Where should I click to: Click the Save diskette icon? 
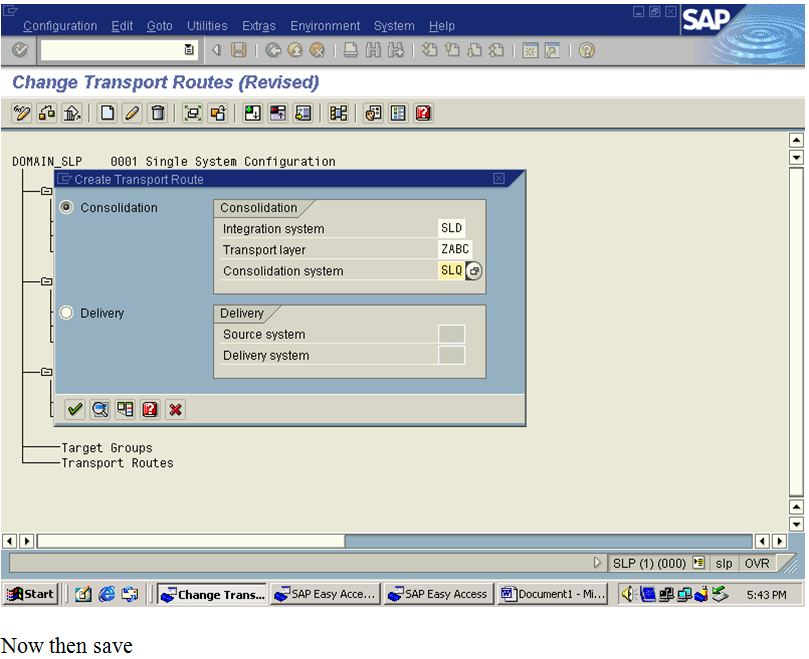click(238, 50)
